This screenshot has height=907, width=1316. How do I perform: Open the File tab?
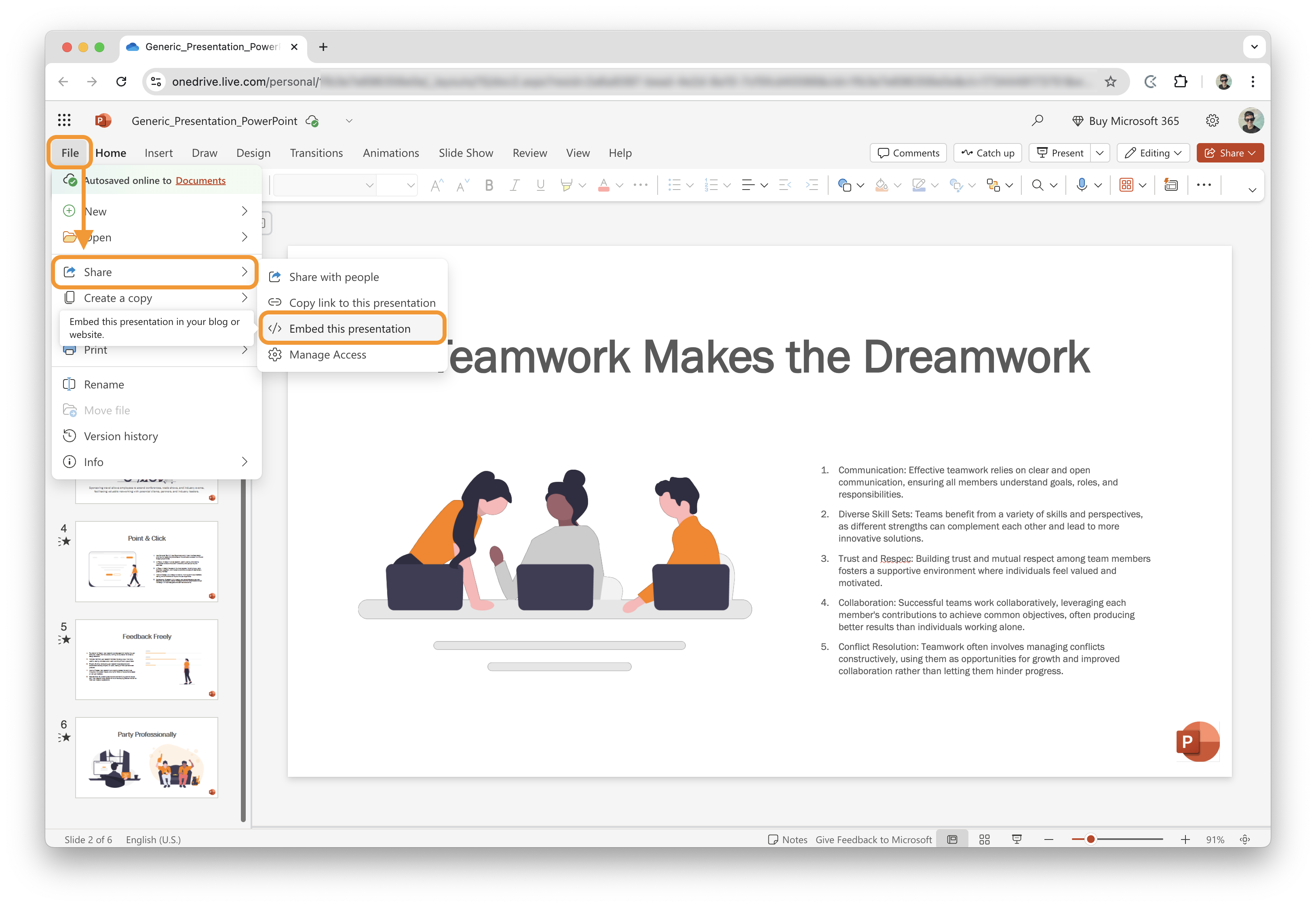[x=70, y=153]
